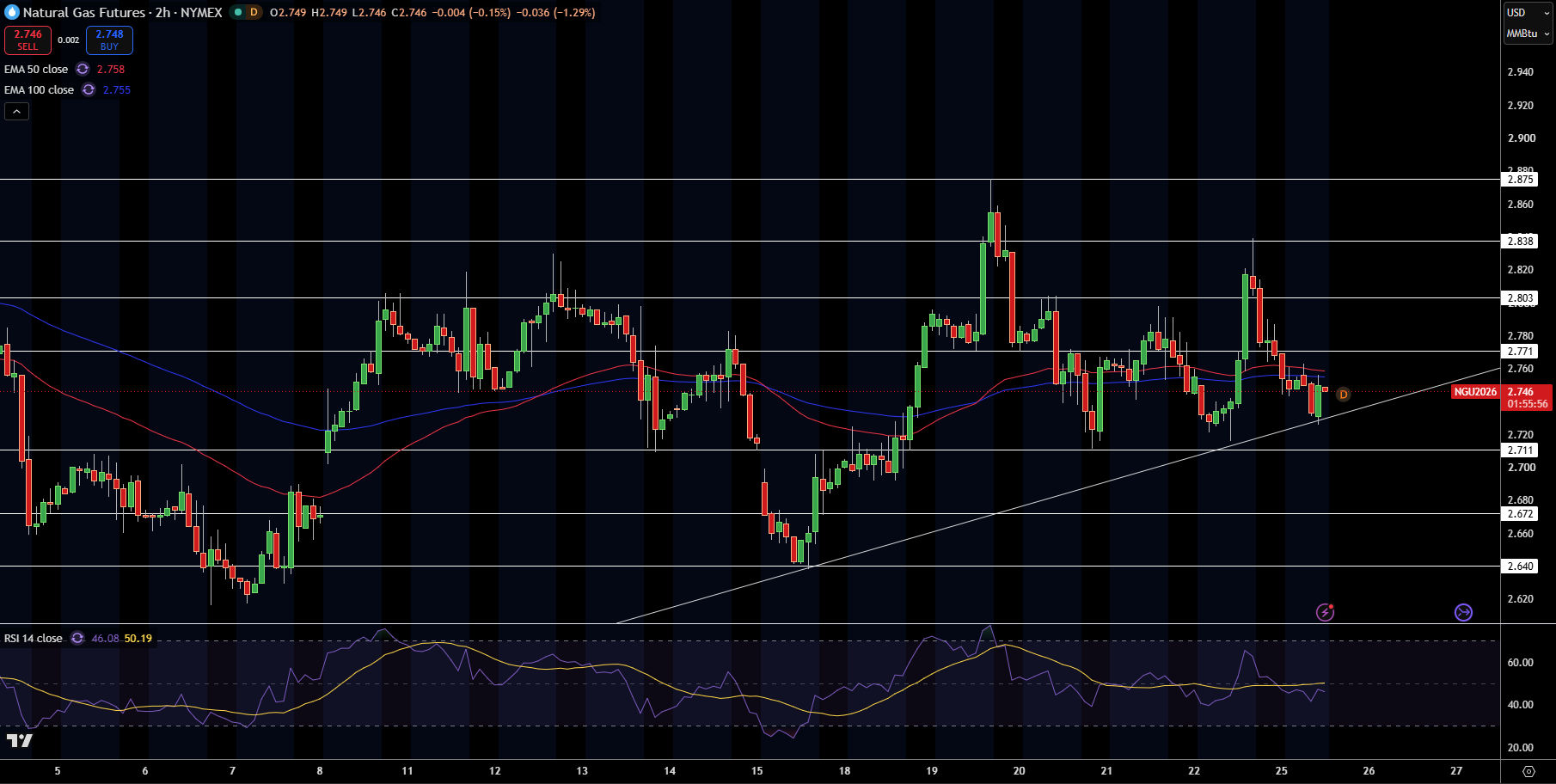Image resolution: width=1556 pixels, height=784 pixels.
Task: Click the 0.002 spread value
Action: click(x=69, y=40)
